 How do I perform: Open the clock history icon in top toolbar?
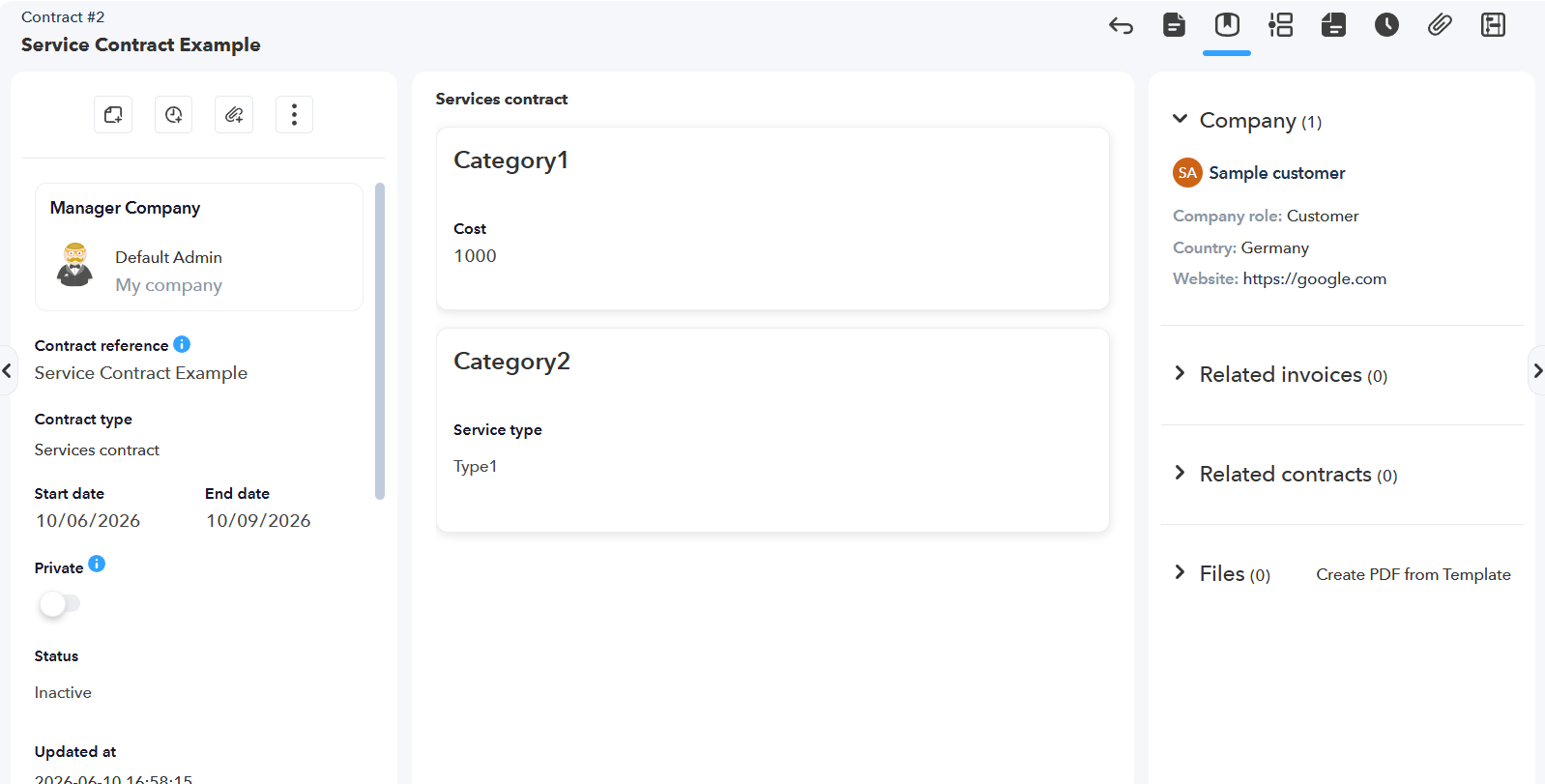[1386, 25]
